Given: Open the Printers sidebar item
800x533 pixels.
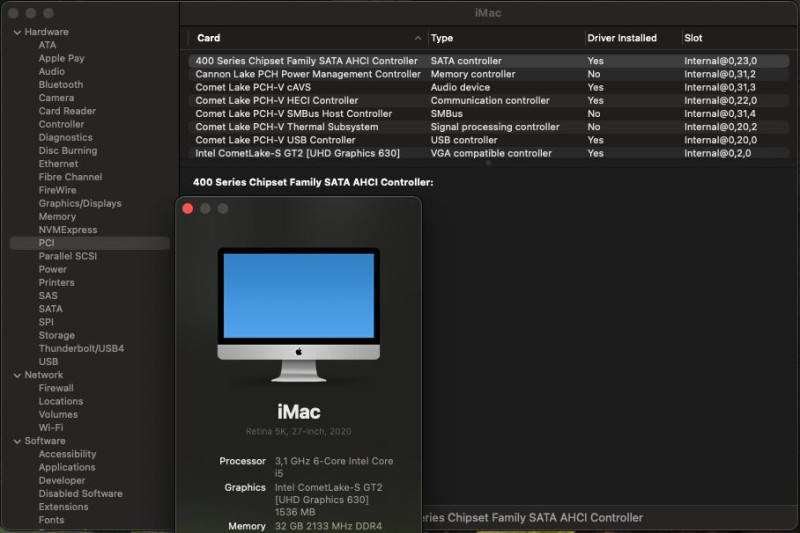Looking at the screenshot, I should point(57,283).
